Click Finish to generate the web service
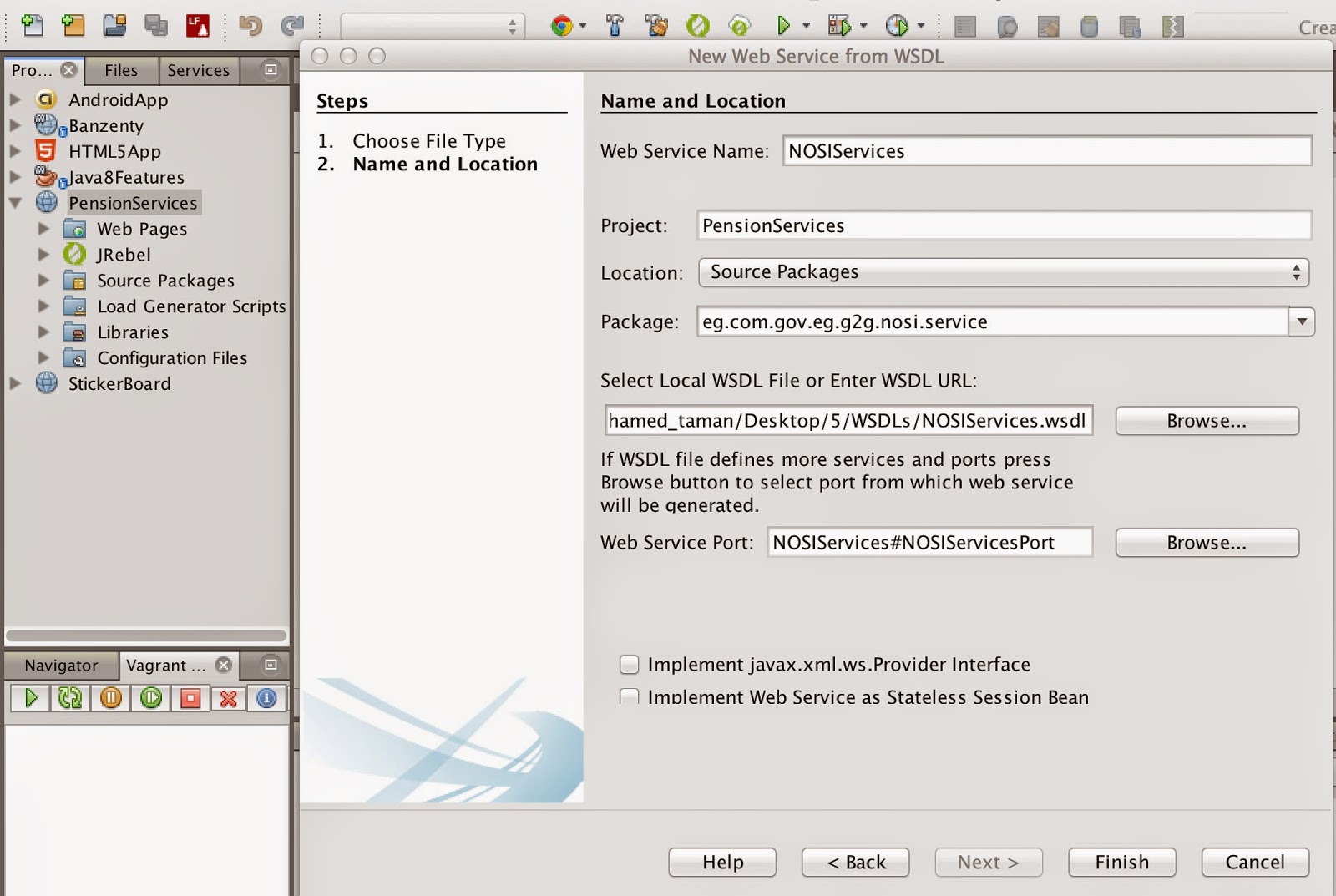The width and height of the screenshot is (1336, 896). point(1121,862)
